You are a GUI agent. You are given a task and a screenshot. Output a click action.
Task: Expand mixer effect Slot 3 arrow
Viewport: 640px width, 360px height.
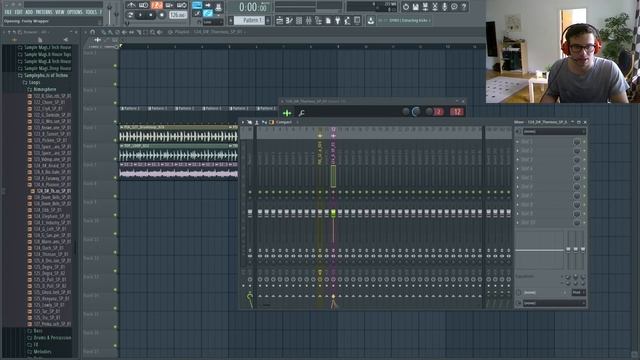pos(518,160)
